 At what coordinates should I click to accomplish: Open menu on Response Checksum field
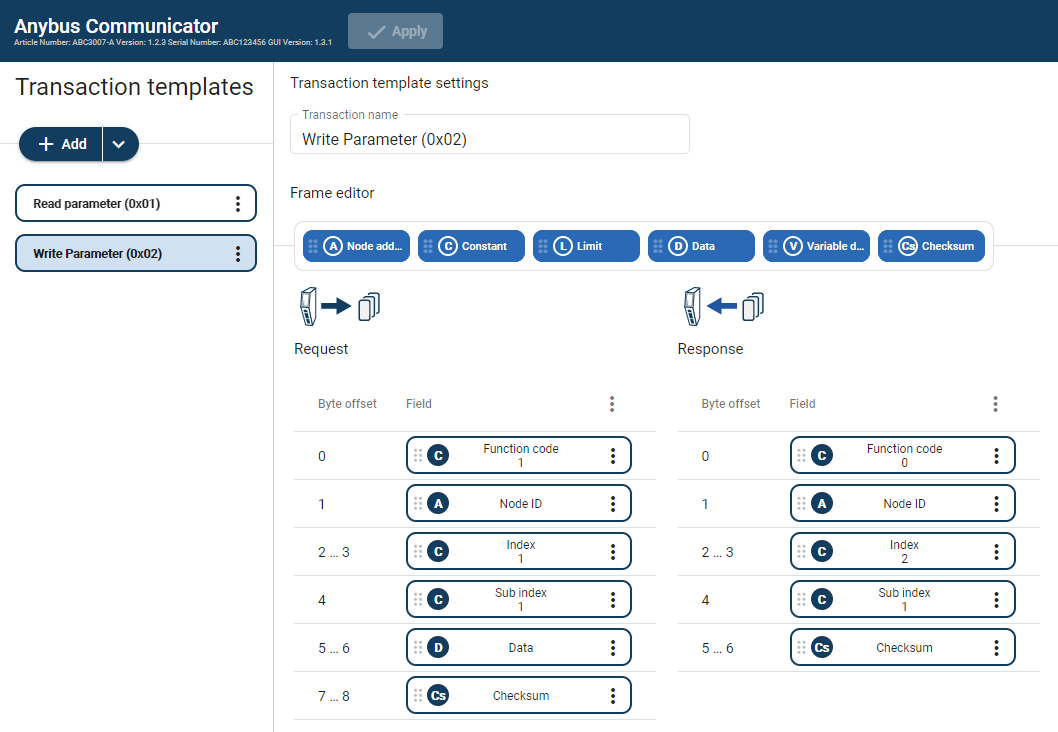click(x=996, y=647)
